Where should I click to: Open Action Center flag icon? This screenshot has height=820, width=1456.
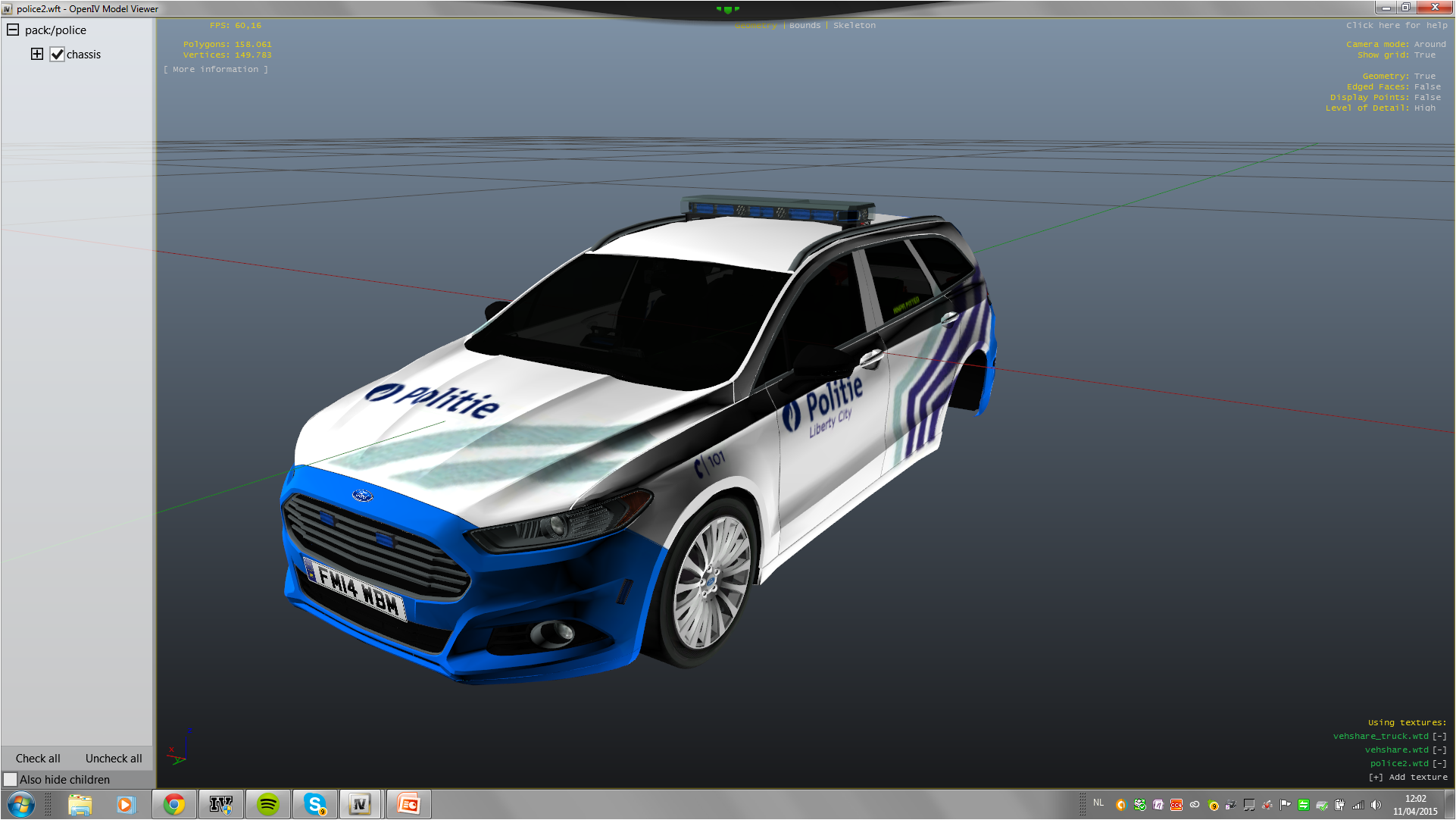pyautogui.click(x=1286, y=805)
